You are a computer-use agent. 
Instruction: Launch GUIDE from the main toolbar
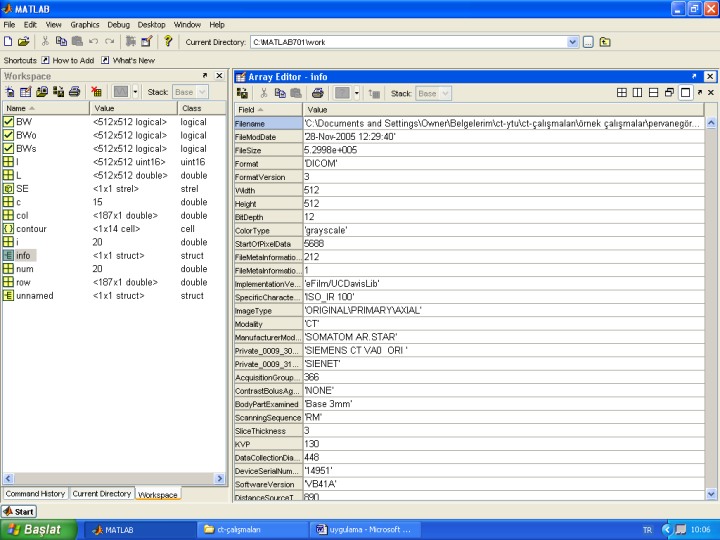point(146,42)
